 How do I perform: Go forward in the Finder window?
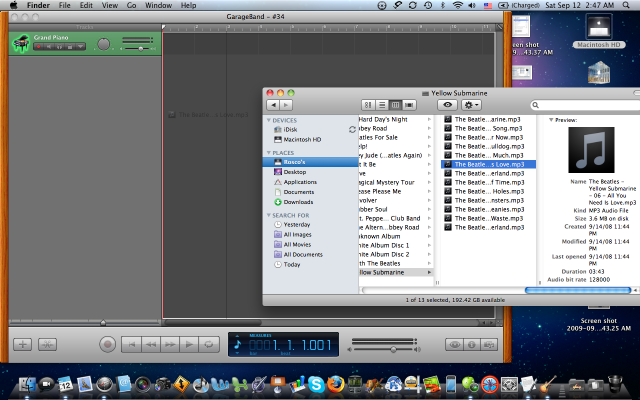pyautogui.click(x=286, y=105)
